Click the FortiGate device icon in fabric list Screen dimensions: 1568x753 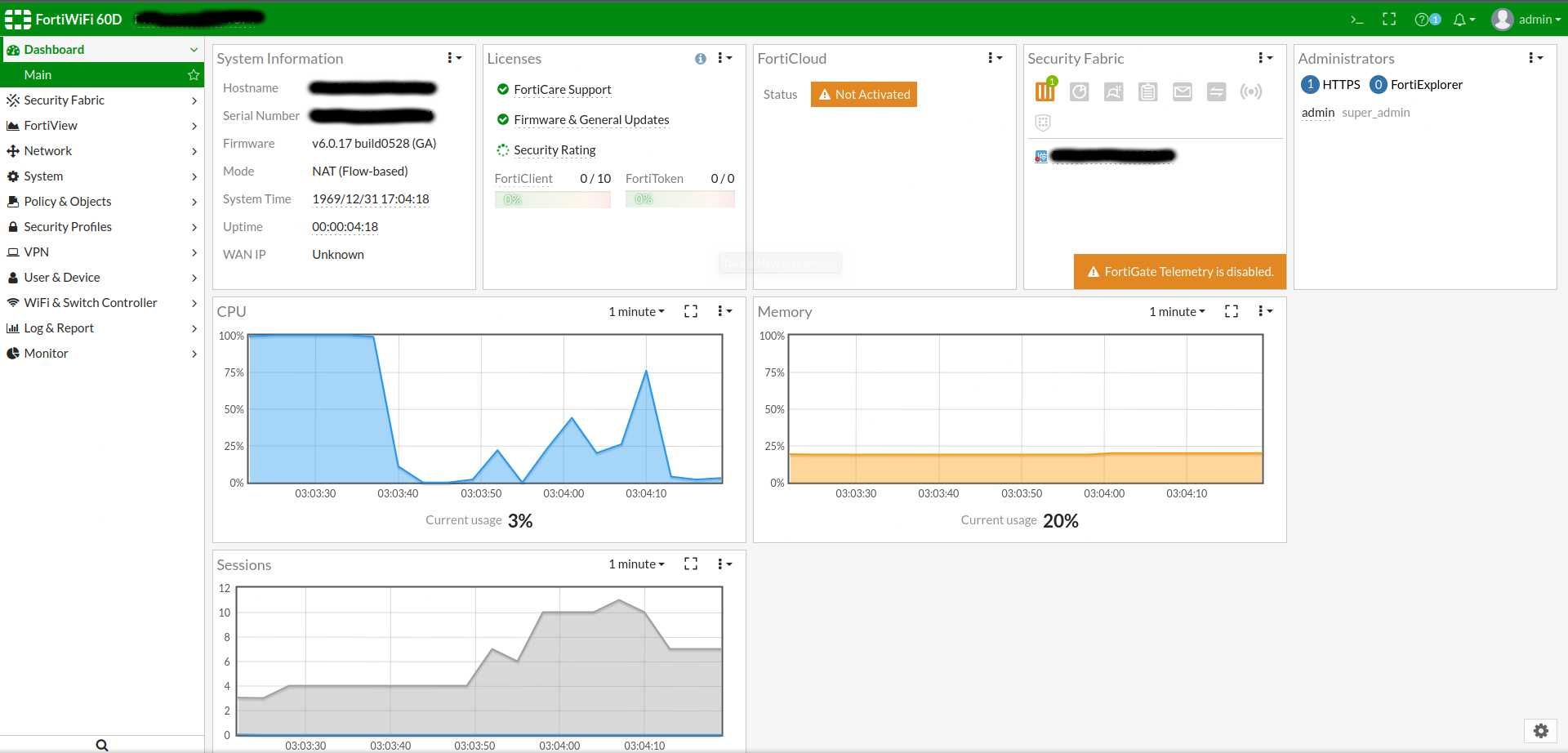tap(1040, 156)
